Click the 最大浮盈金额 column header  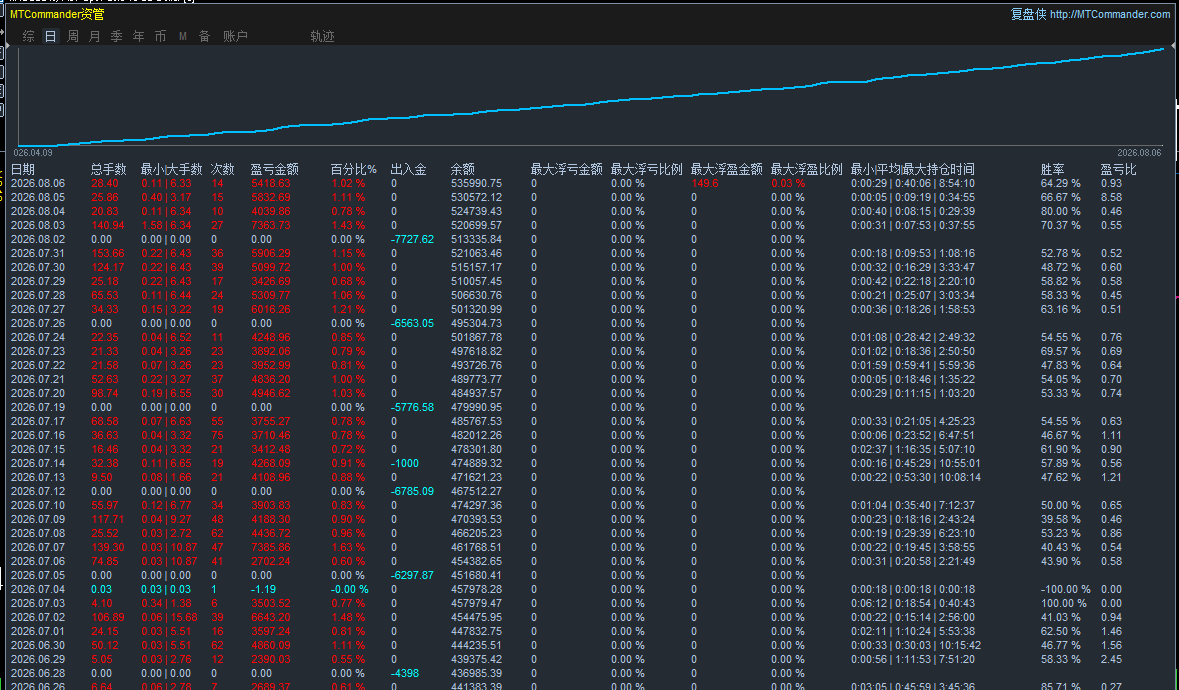[726, 169]
